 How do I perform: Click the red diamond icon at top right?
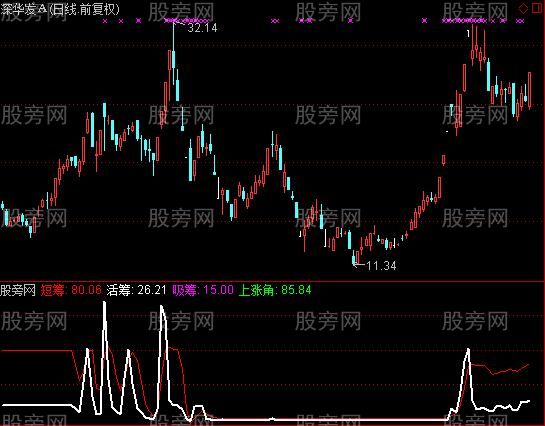point(523,8)
